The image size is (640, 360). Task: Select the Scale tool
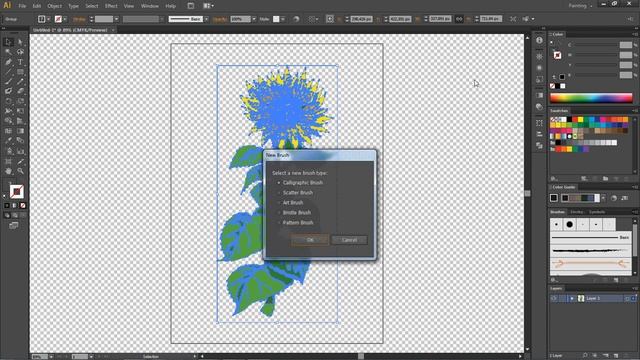pos(20,101)
